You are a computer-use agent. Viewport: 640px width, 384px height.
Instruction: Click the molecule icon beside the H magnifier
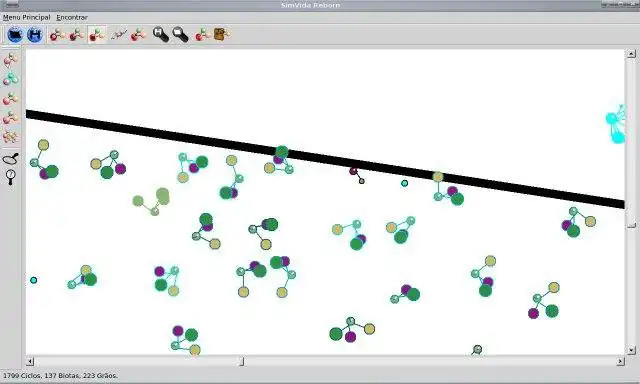click(139, 35)
